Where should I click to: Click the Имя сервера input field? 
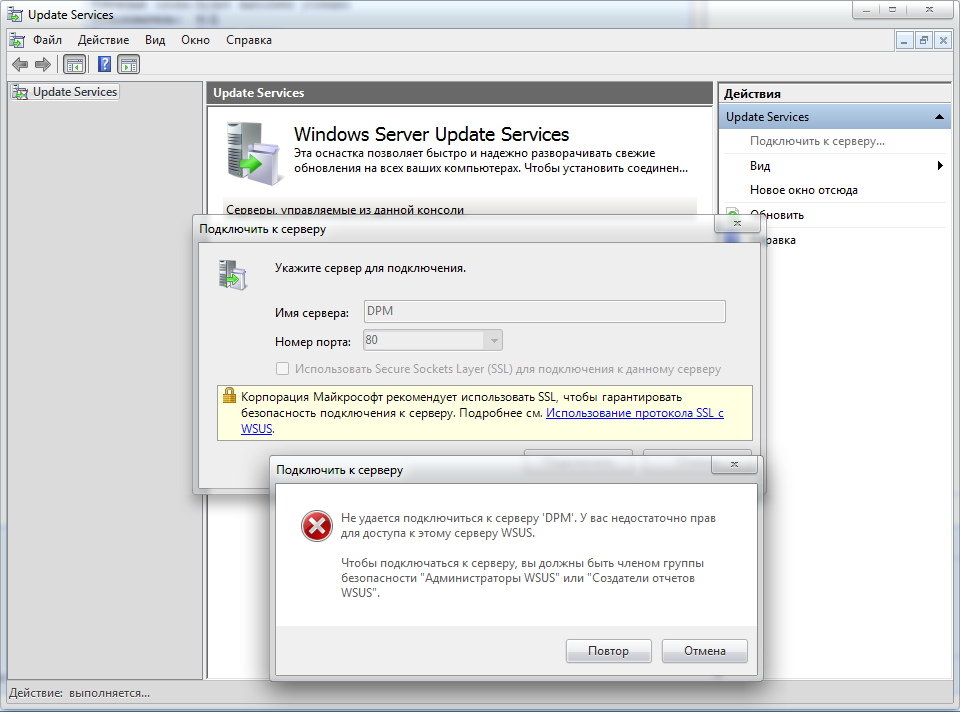(544, 311)
